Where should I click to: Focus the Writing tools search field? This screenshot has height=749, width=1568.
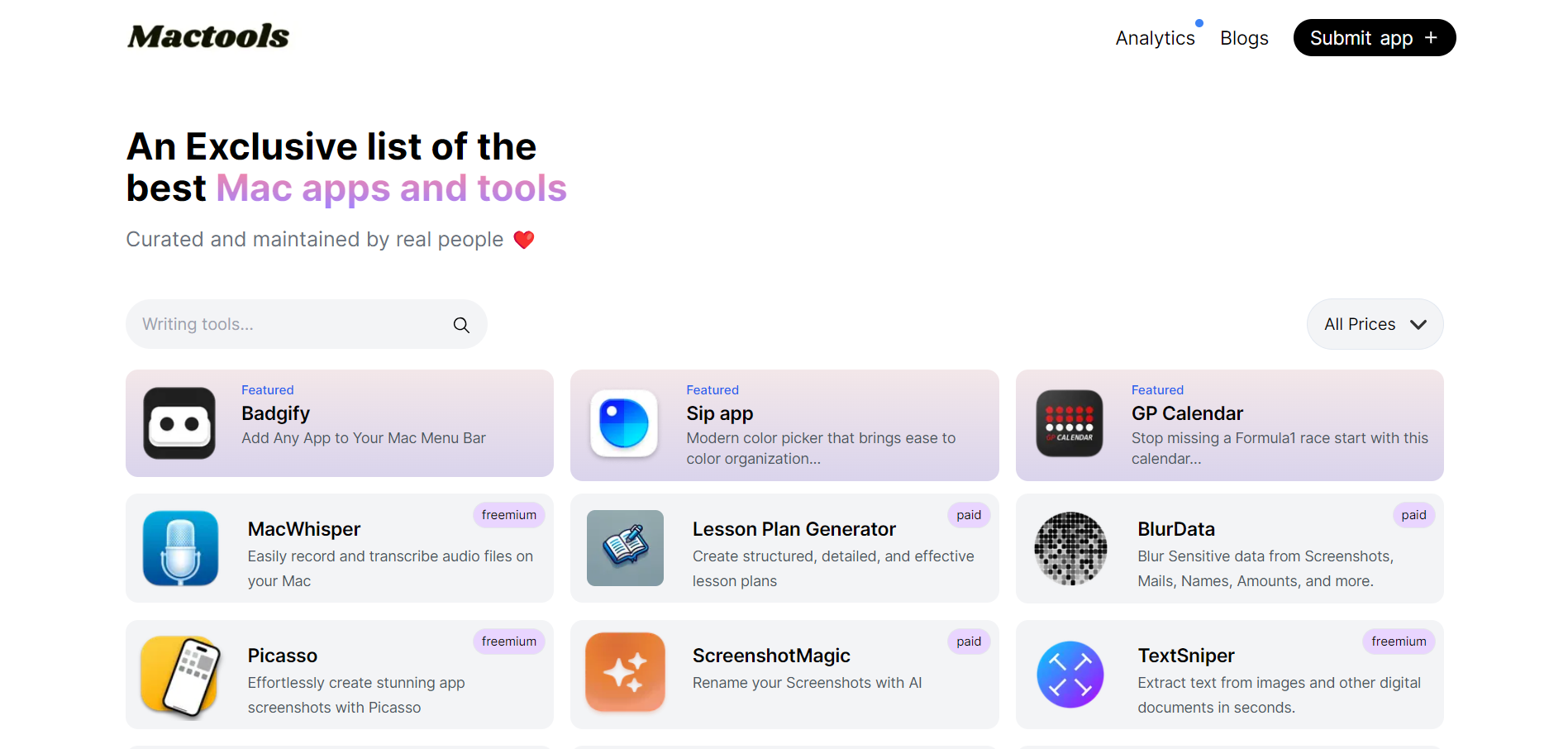307,324
